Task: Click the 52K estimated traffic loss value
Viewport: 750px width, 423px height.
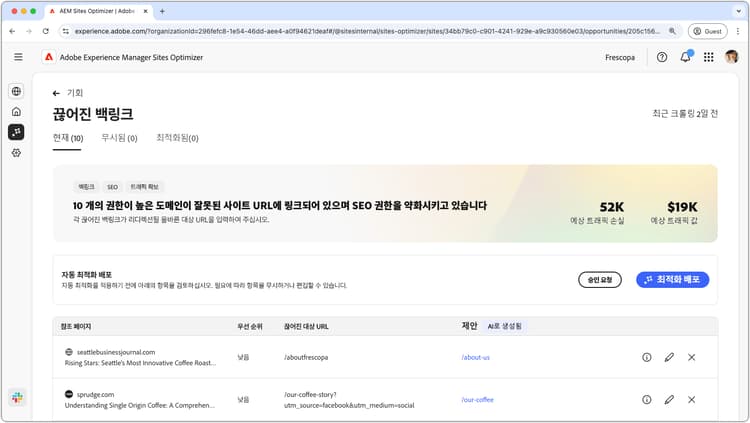Action: [x=611, y=207]
